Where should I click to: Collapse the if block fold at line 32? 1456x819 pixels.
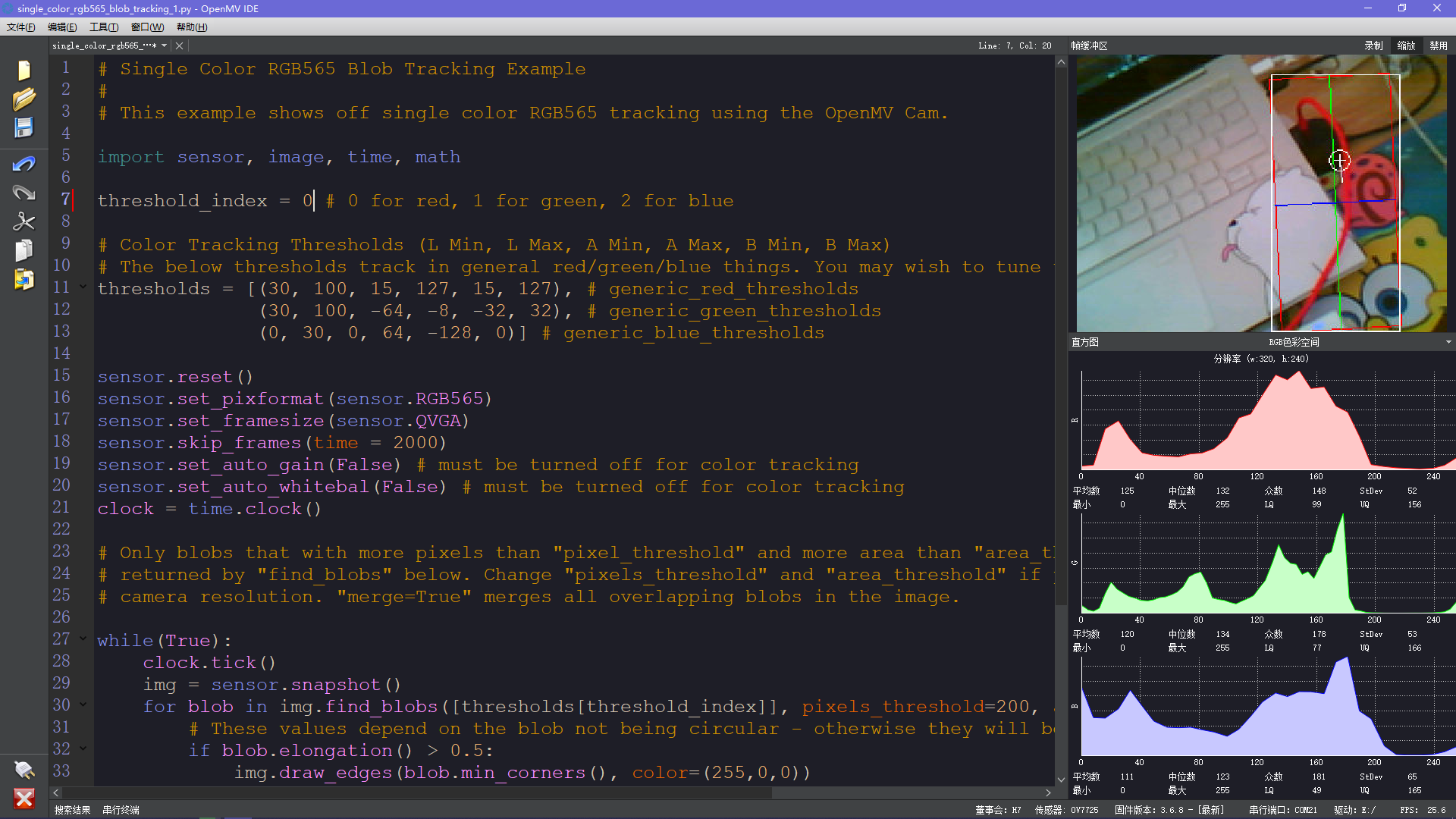(x=83, y=750)
